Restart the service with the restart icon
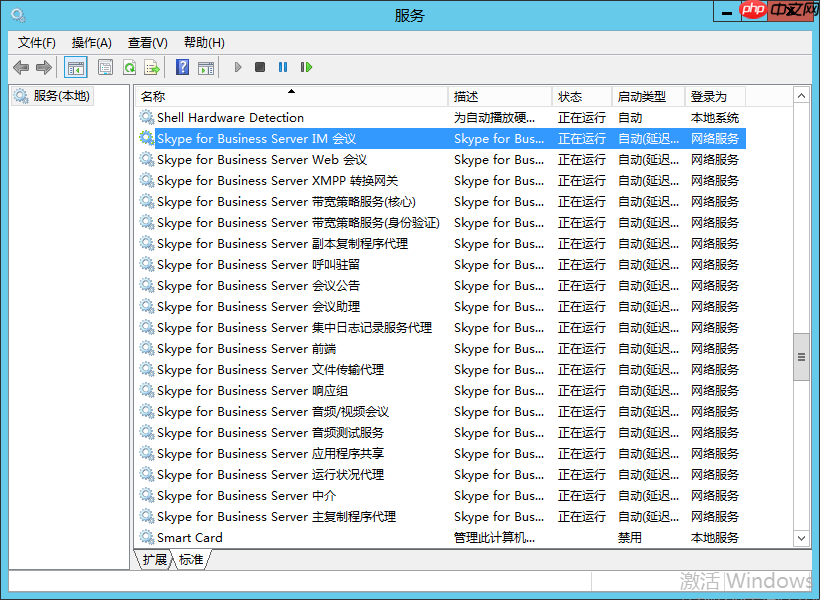Image resolution: width=820 pixels, height=600 pixels. tap(308, 67)
